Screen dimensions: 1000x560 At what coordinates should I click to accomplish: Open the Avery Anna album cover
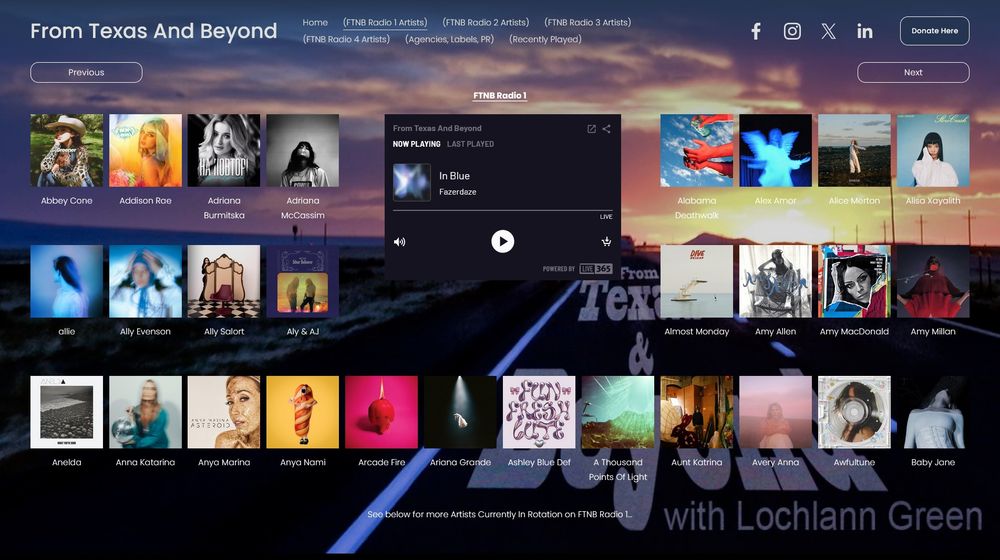tap(776, 412)
